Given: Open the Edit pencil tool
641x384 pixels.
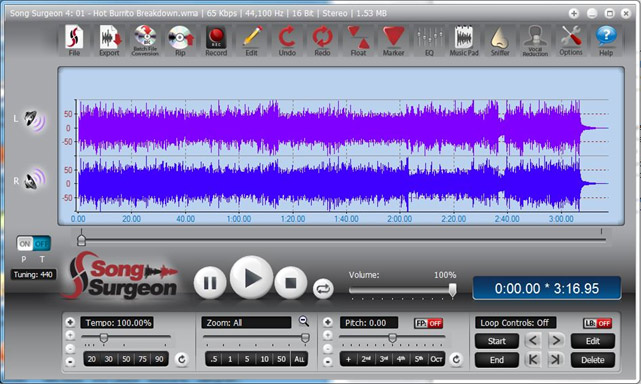Looking at the screenshot, I should coord(251,40).
